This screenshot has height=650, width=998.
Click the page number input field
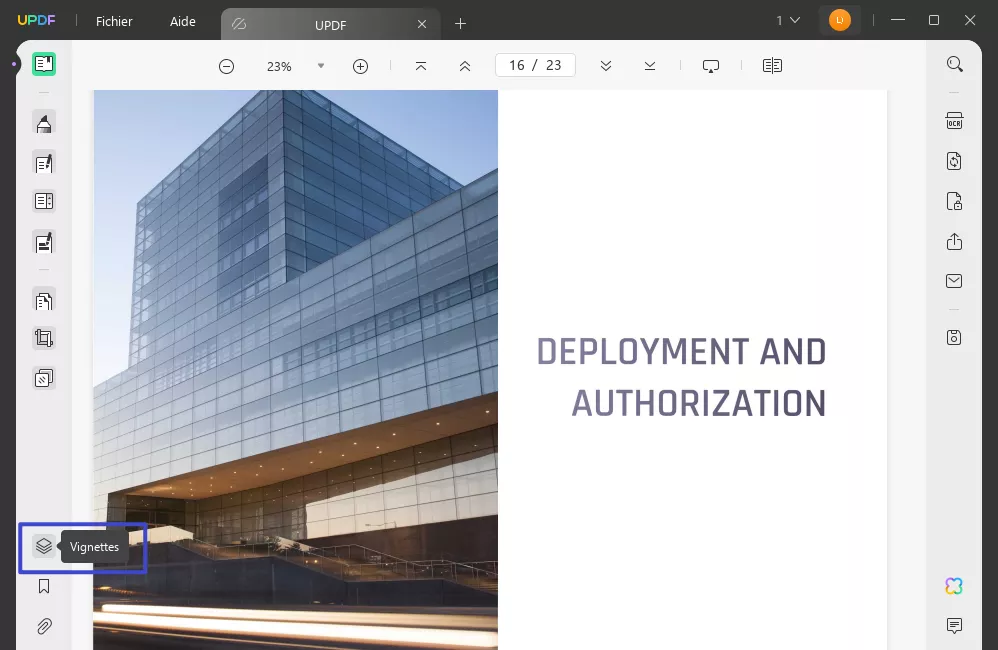pos(535,64)
